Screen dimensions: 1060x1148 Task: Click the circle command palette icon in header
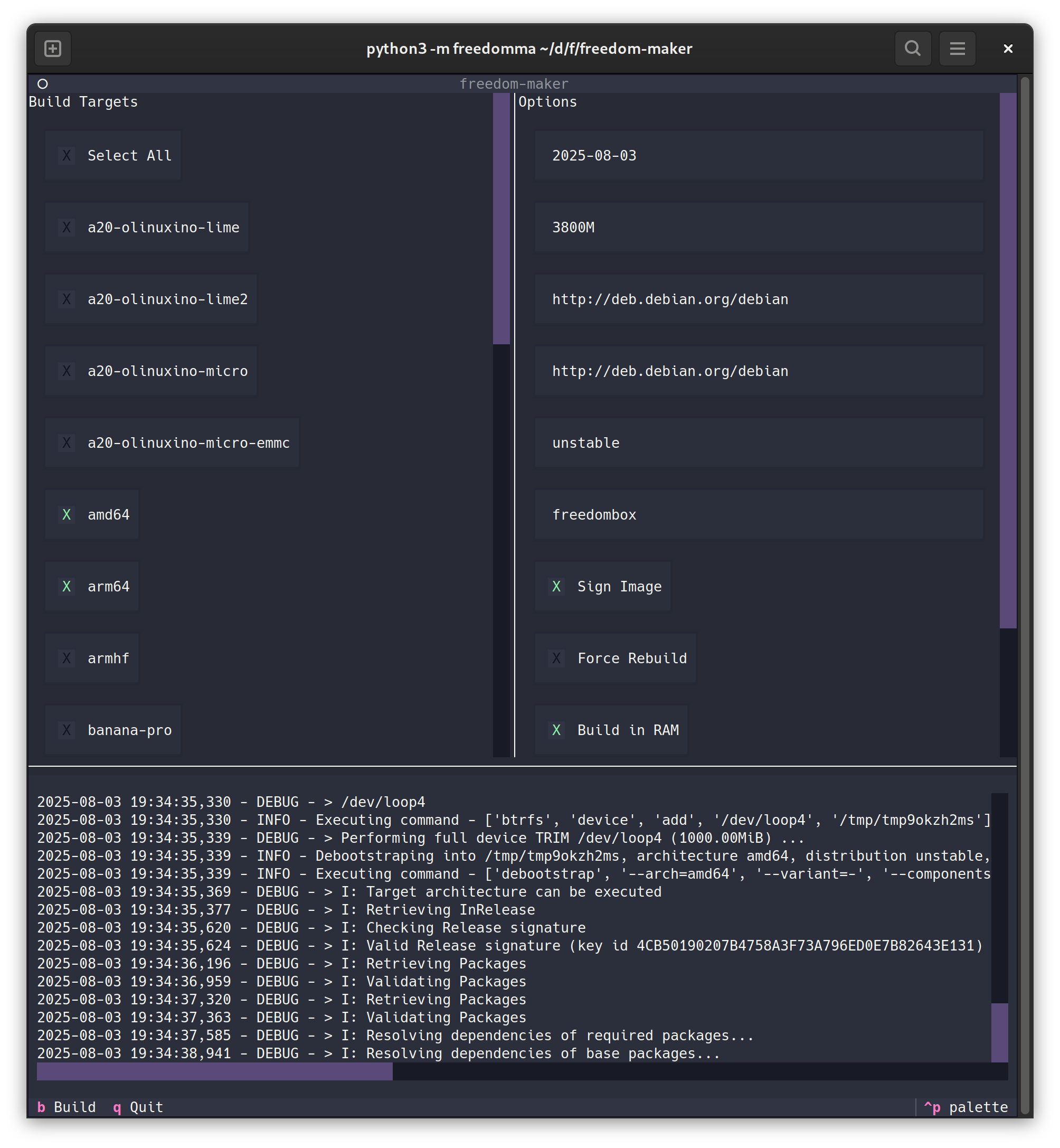(42, 84)
